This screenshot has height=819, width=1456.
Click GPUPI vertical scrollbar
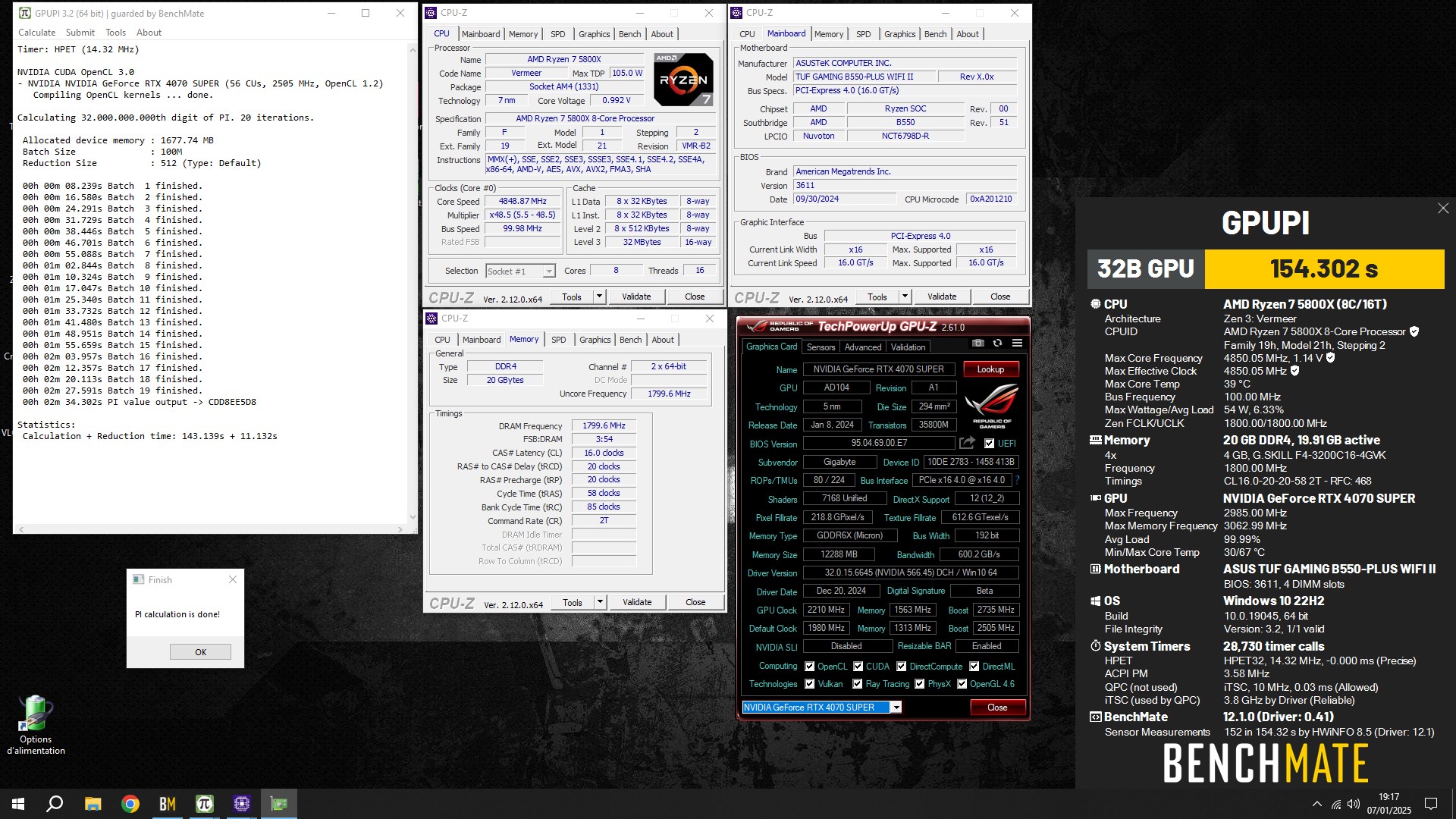click(x=413, y=283)
